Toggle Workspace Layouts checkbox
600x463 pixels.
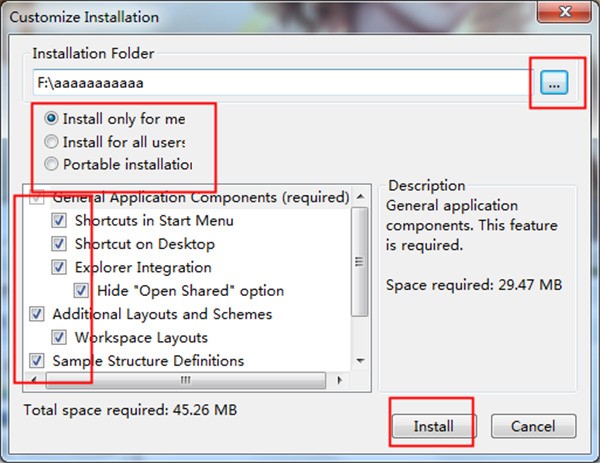tap(59, 337)
